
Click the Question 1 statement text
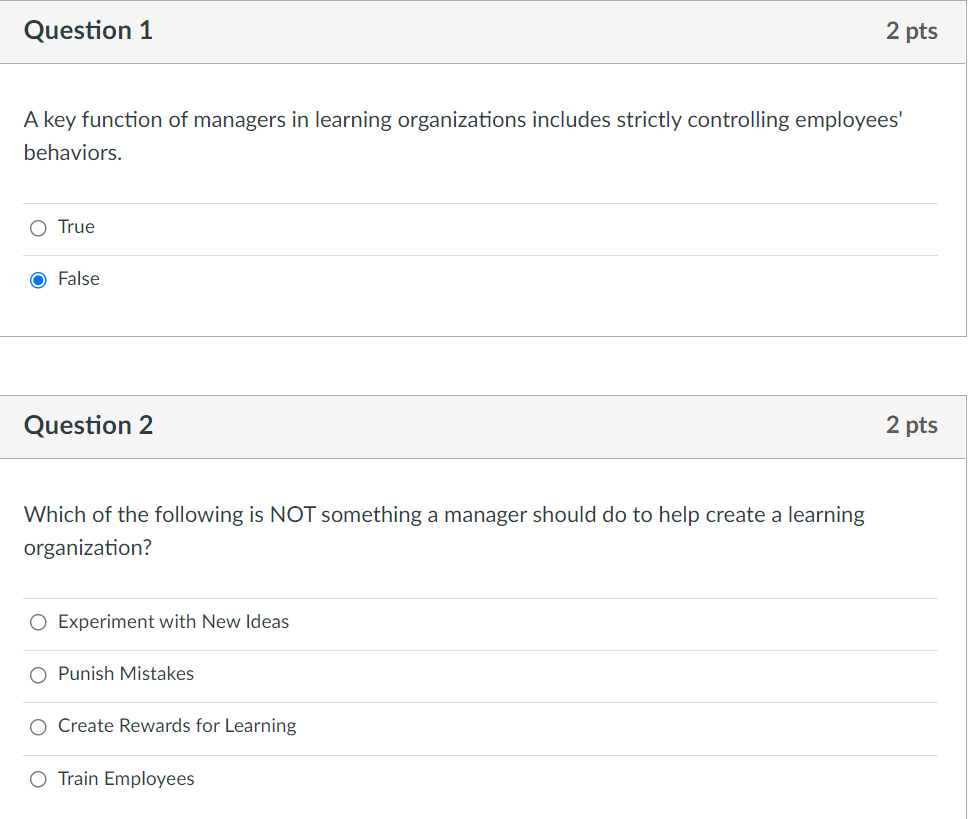click(462, 136)
